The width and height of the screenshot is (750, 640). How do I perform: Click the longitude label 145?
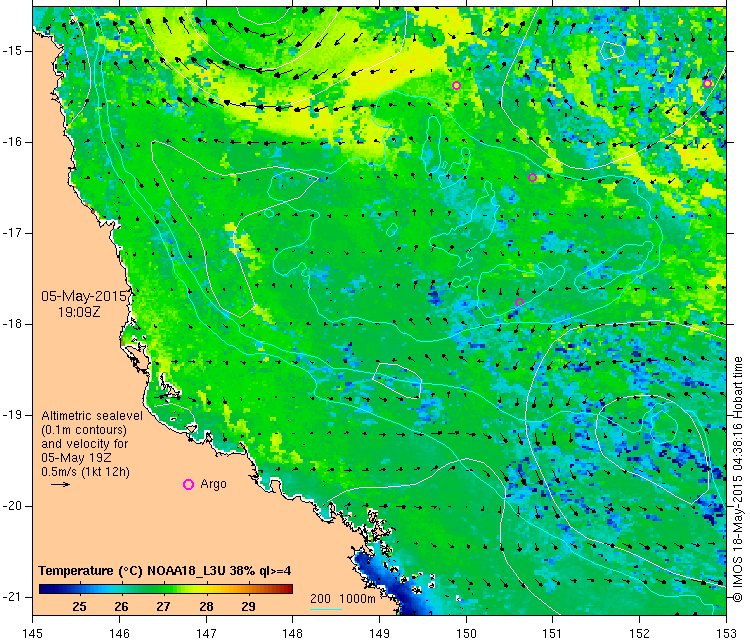point(33,633)
